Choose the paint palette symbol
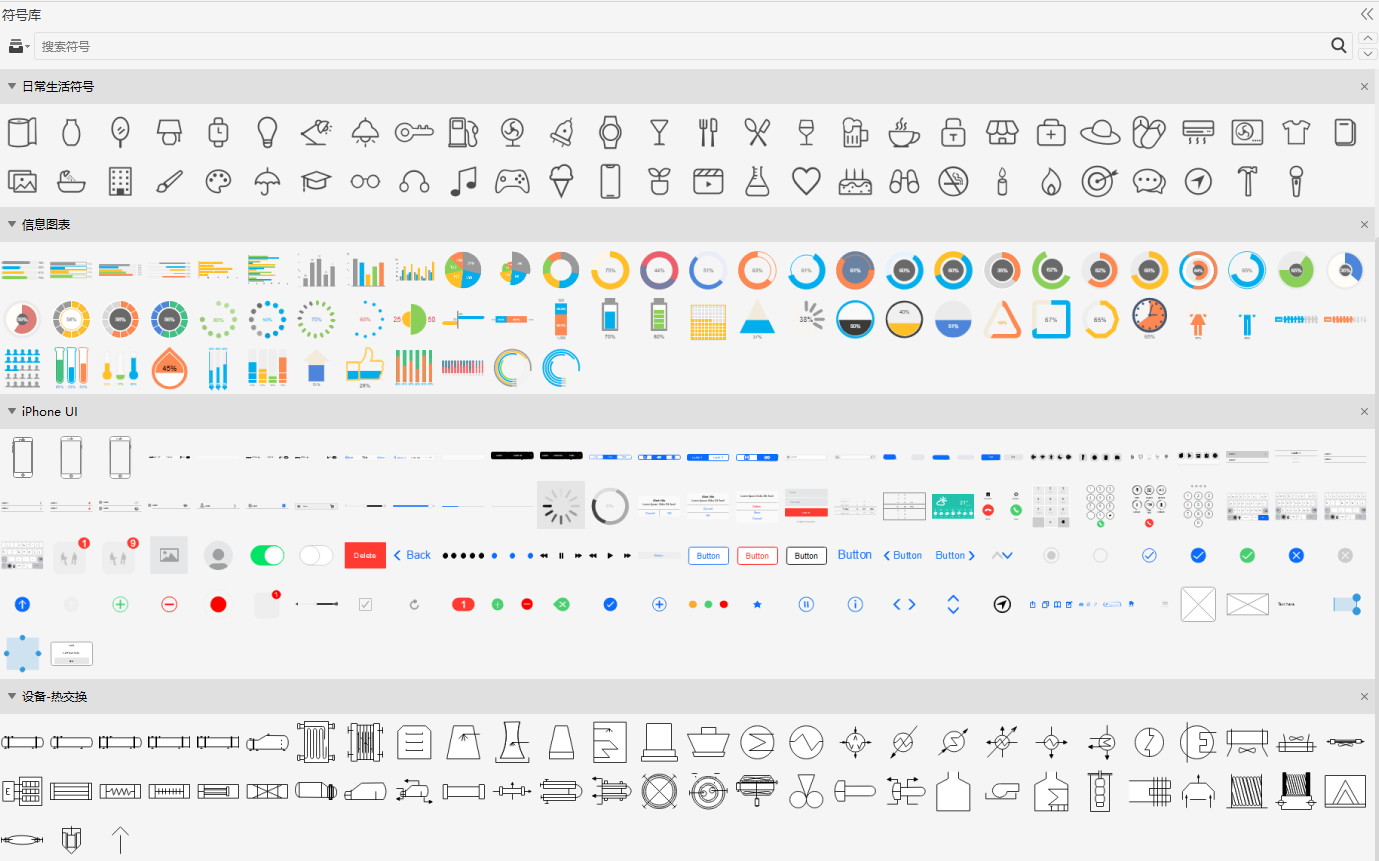The width and height of the screenshot is (1379, 861). (x=218, y=181)
